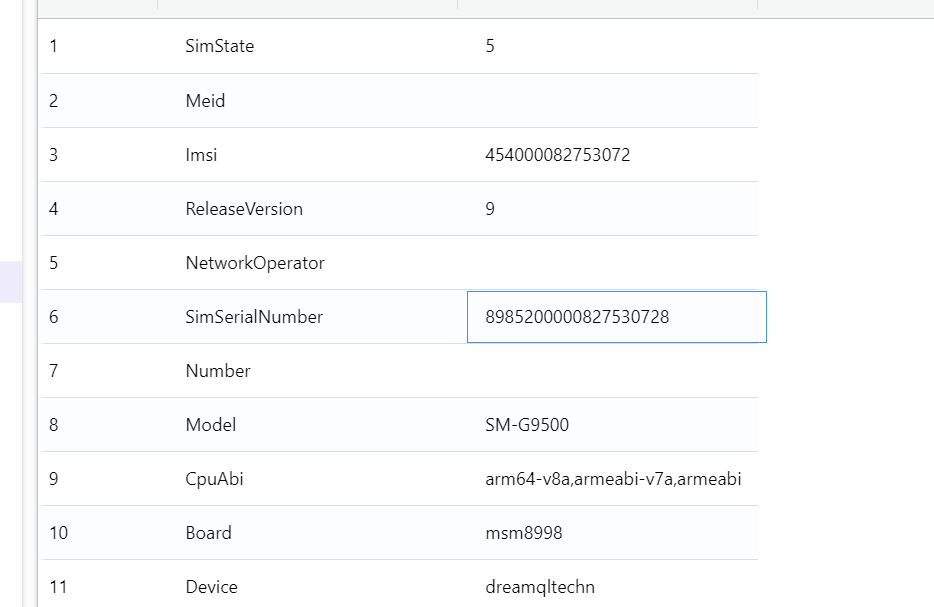Click the CpuAbi value arm64-v8a,armeabi-v7a,armeabi
The image size is (934, 607).
click(x=613, y=479)
